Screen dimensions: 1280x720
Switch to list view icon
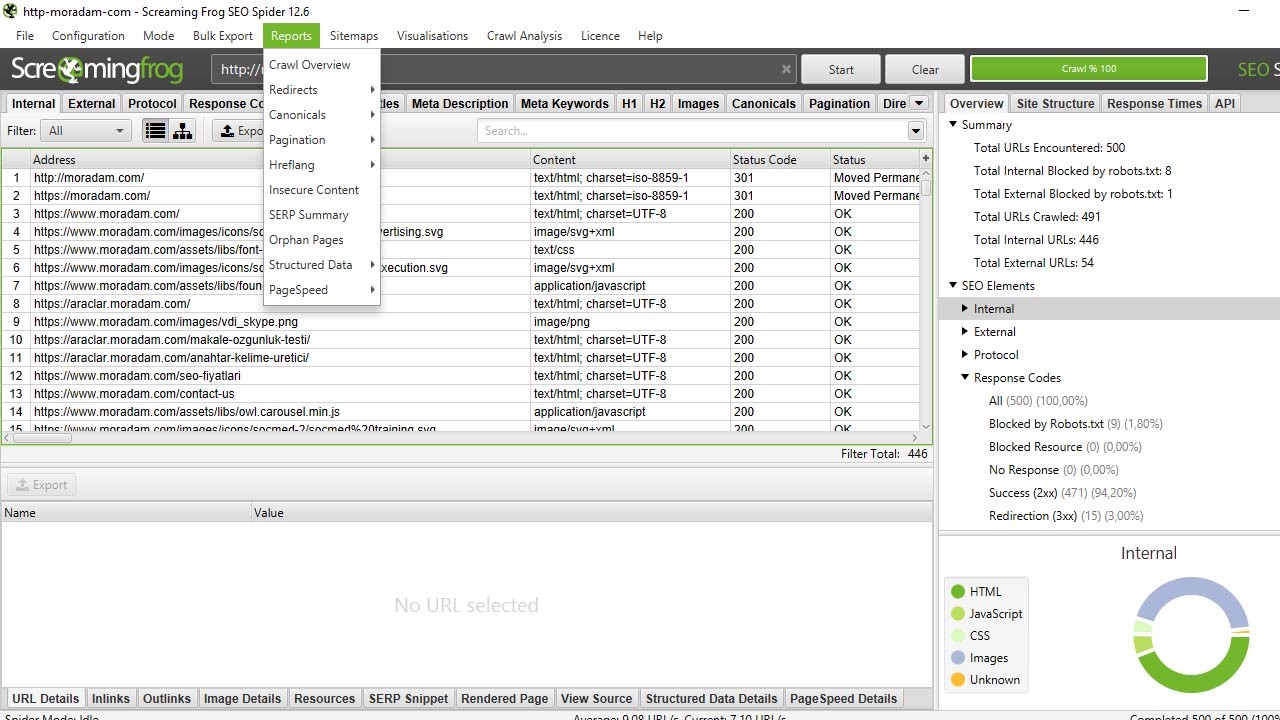(x=155, y=131)
